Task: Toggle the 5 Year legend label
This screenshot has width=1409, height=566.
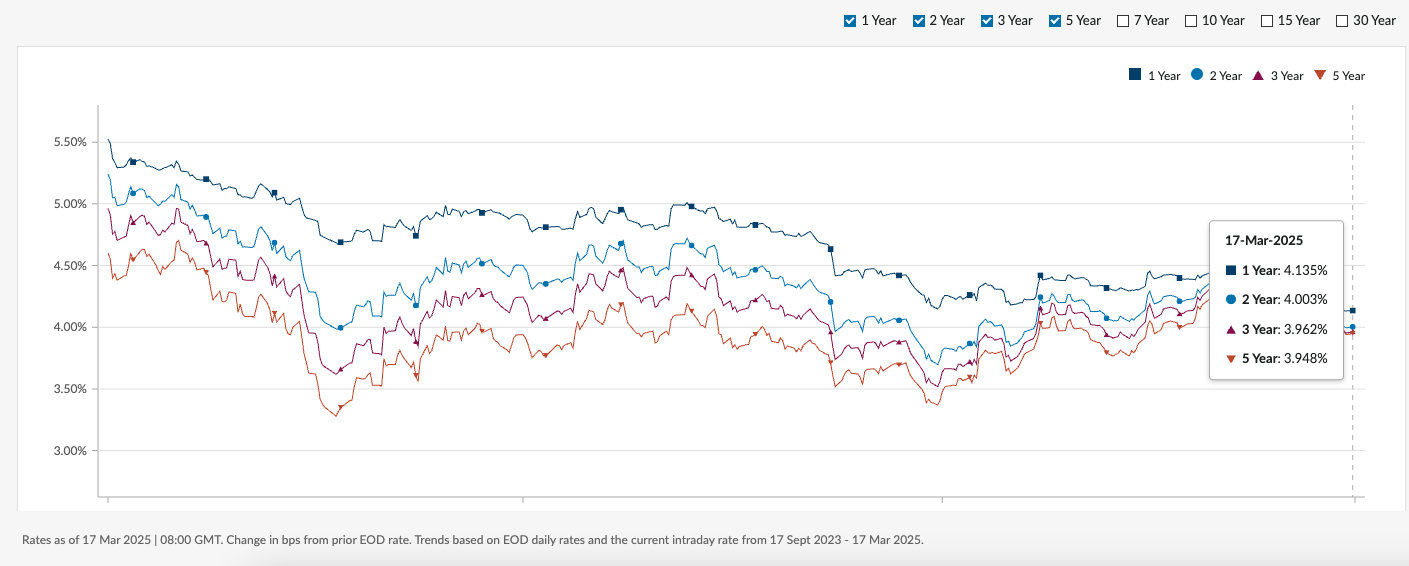Action: [x=1348, y=76]
